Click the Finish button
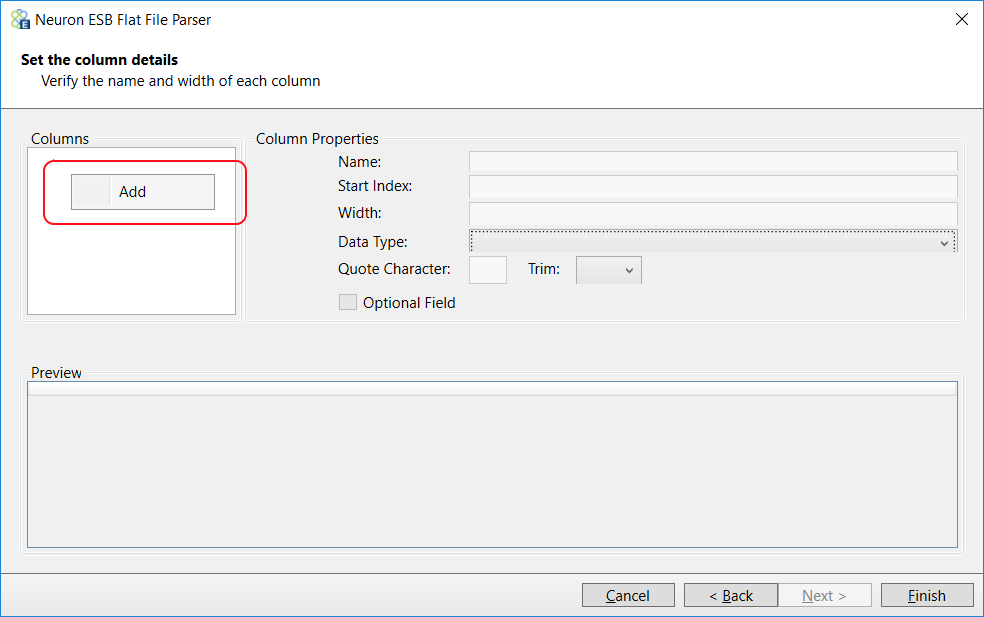The width and height of the screenshot is (984, 617). (927, 595)
